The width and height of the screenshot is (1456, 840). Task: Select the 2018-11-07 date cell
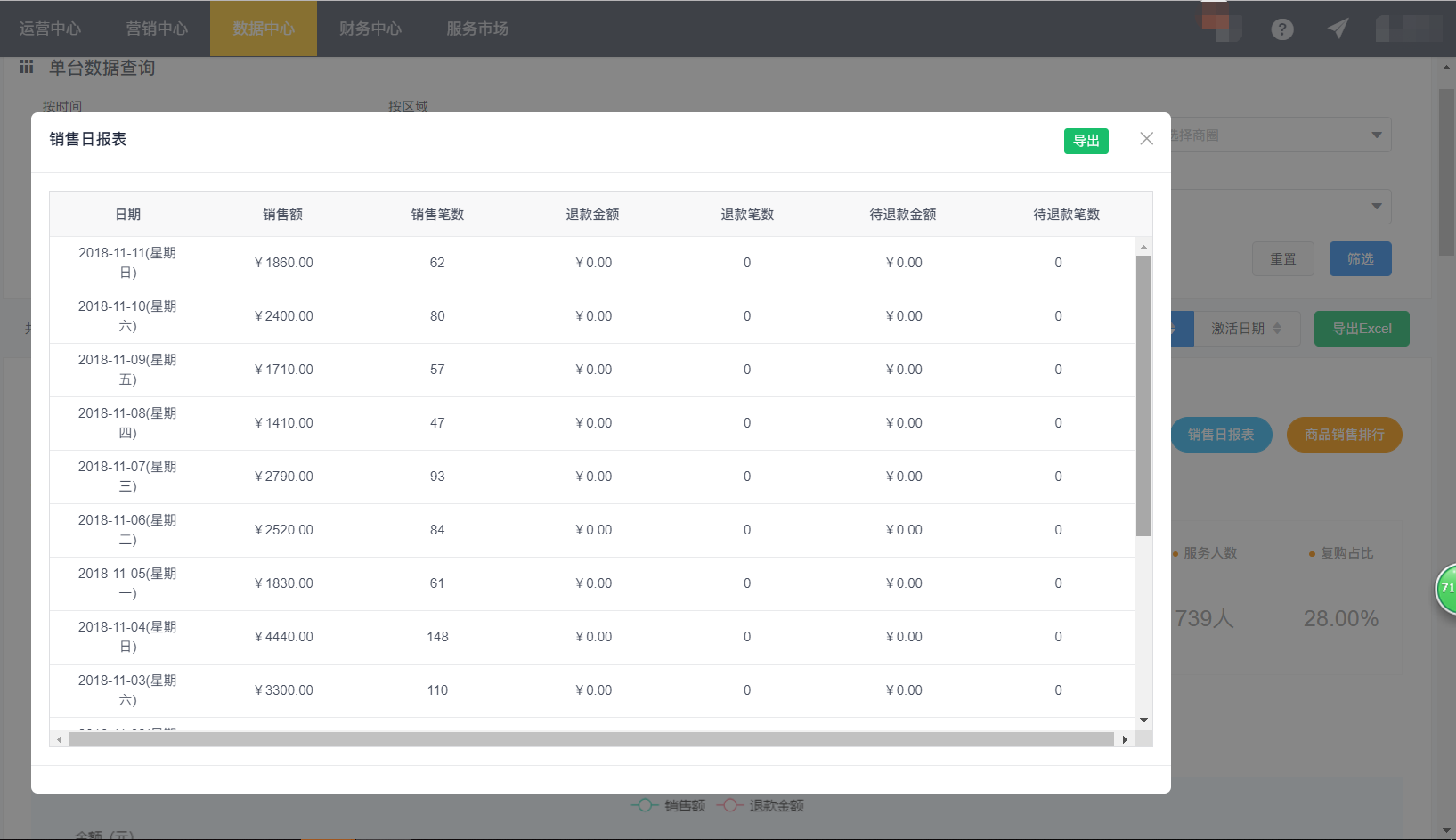pos(127,477)
